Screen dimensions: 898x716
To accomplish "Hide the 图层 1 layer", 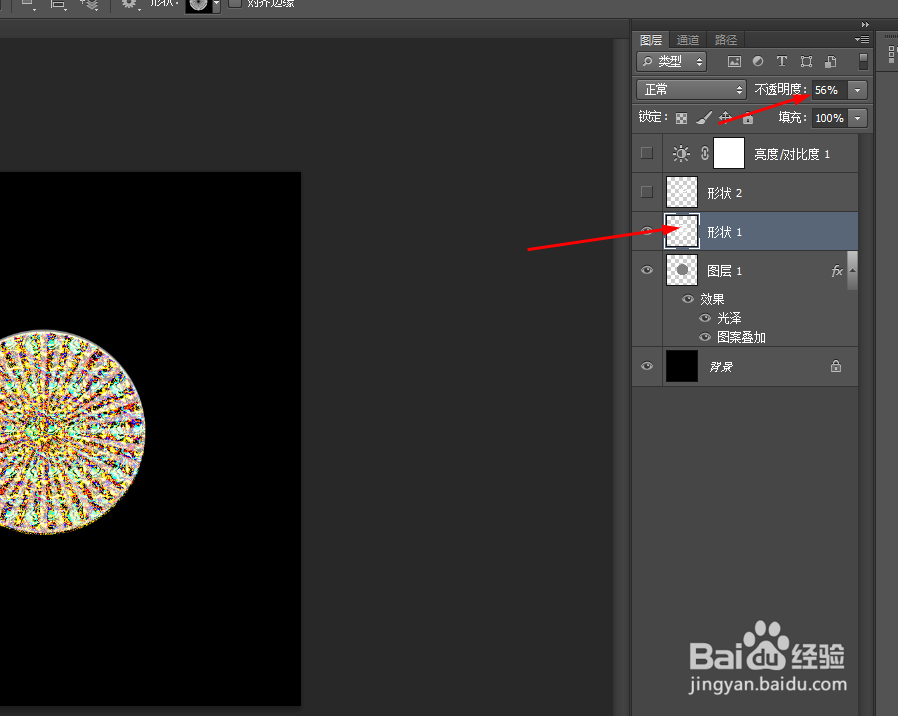I will pyautogui.click(x=647, y=270).
